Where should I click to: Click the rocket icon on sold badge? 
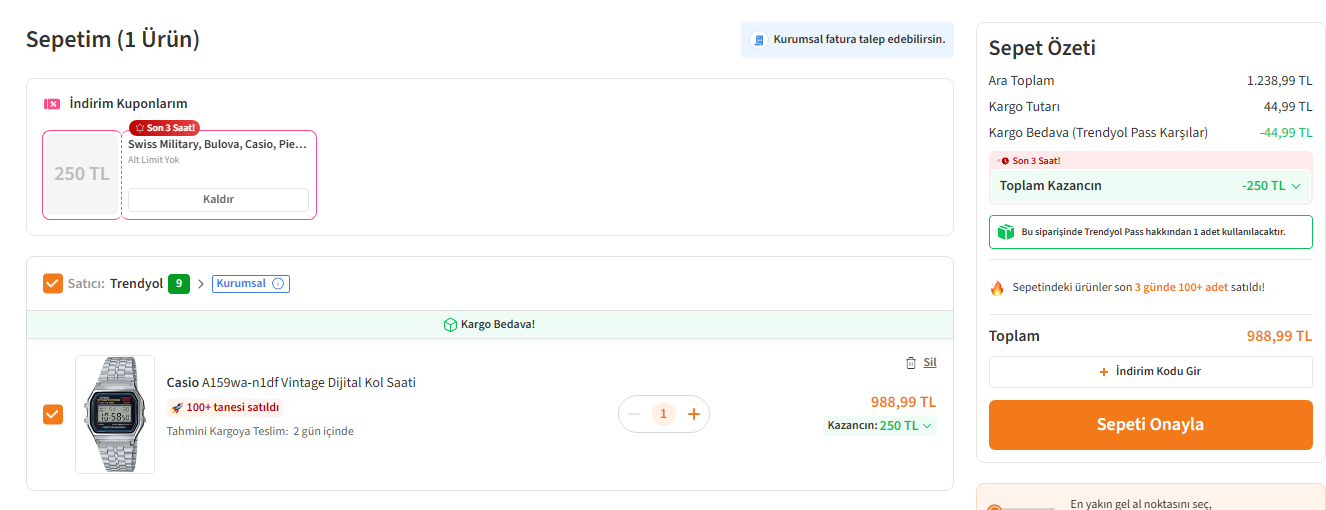click(x=177, y=408)
